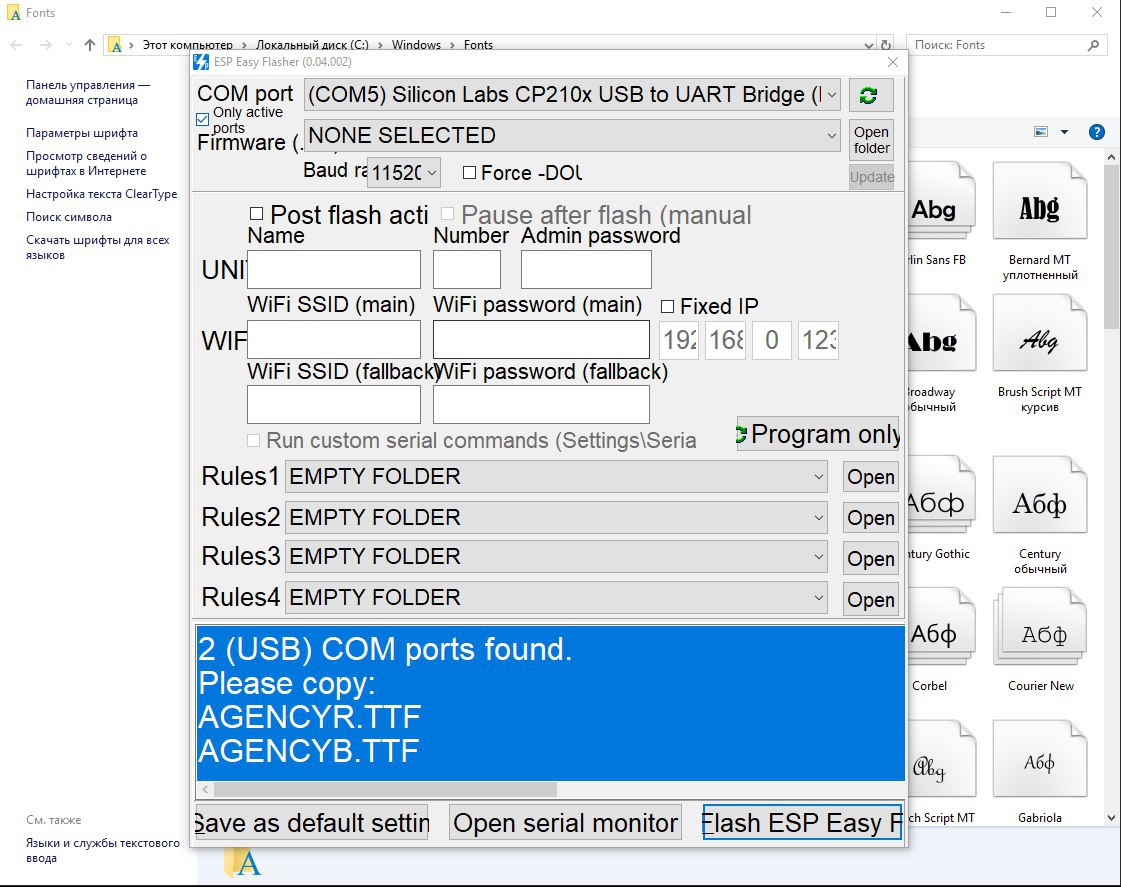
Task: Click the unit Name input field
Action: [x=334, y=269]
